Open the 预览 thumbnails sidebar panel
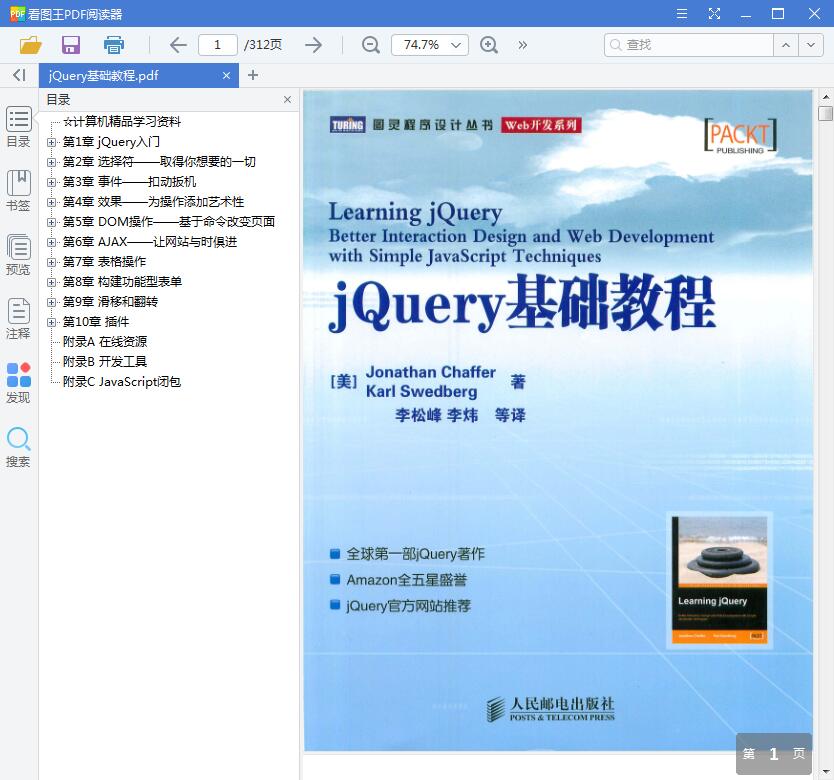 [x=19, y=254]
